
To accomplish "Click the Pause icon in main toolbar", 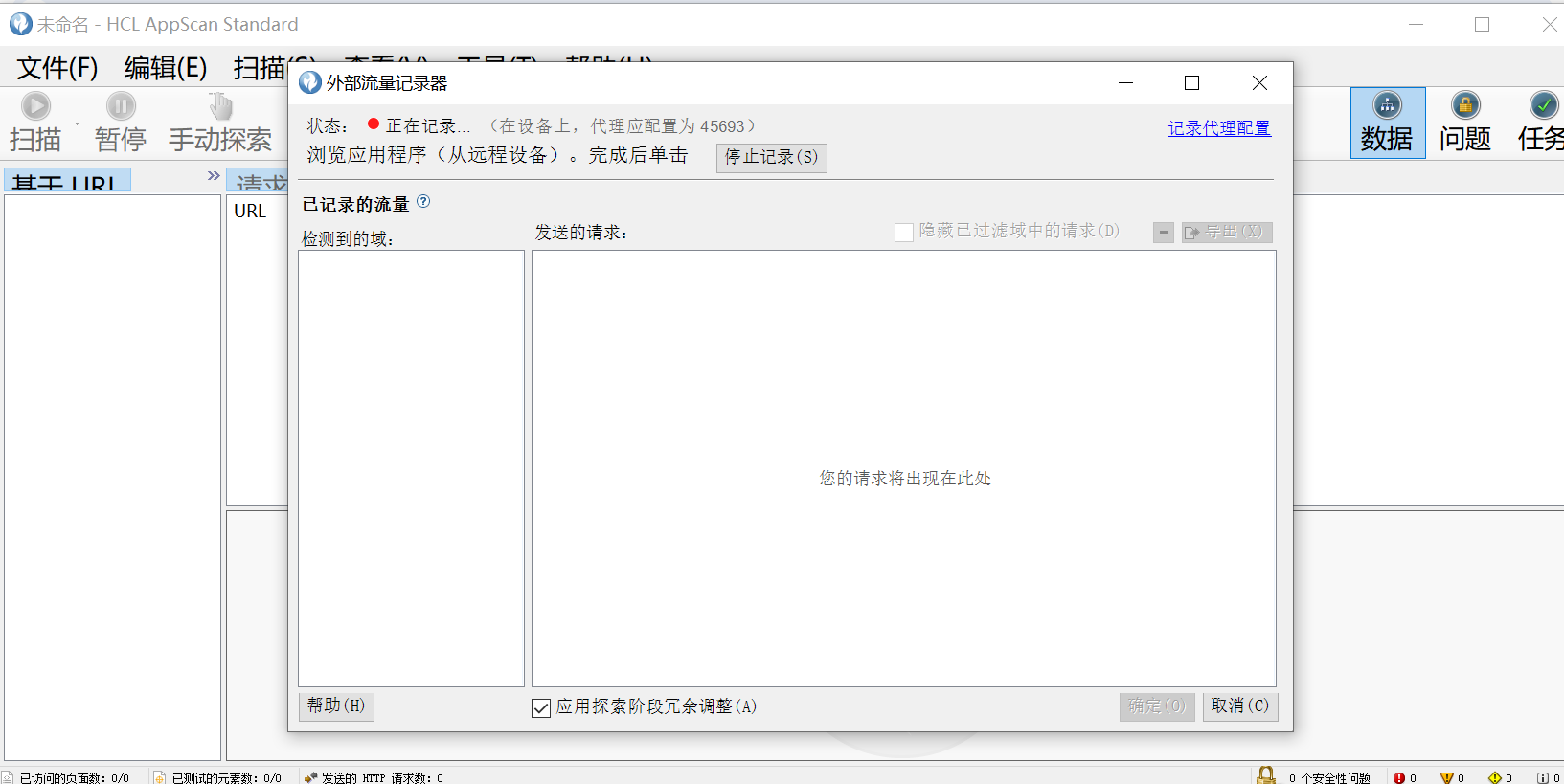I will point(121,105).
